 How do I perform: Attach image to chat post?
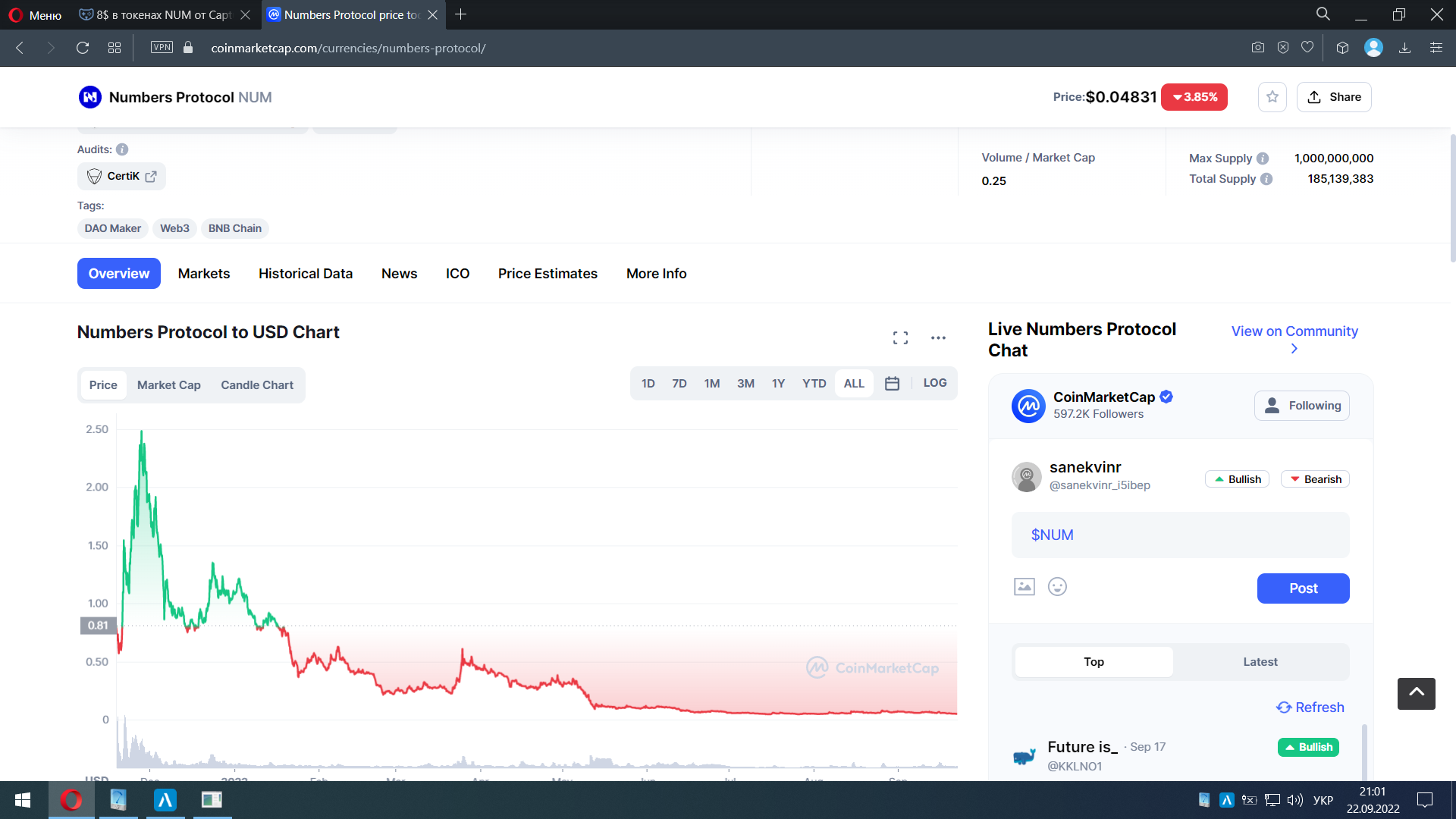click(1025, 587)
